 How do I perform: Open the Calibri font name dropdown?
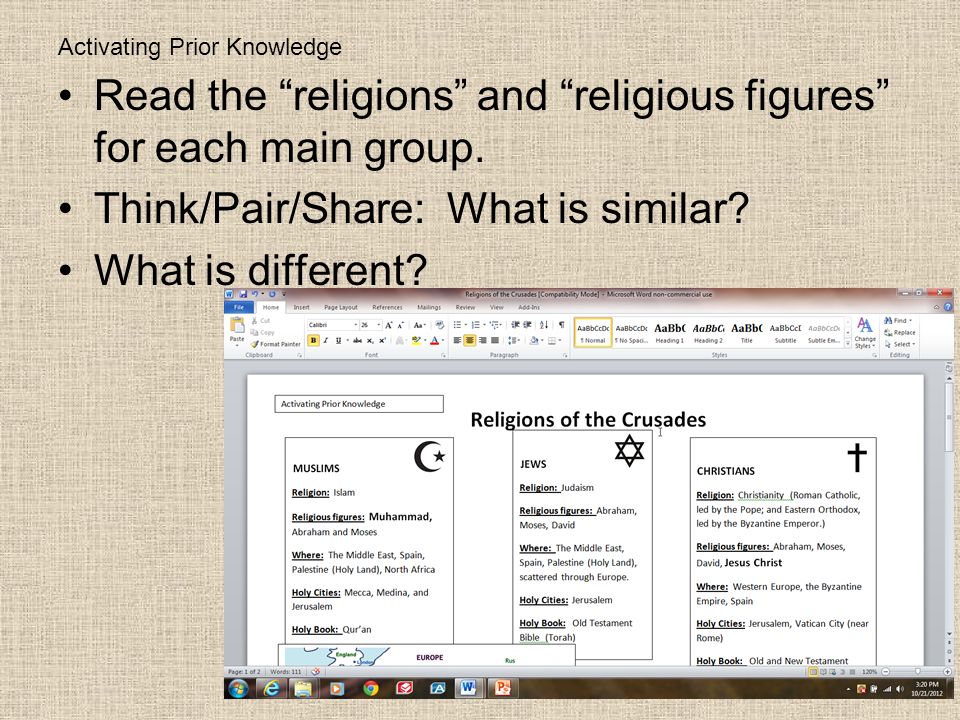[x=356, y=325]
